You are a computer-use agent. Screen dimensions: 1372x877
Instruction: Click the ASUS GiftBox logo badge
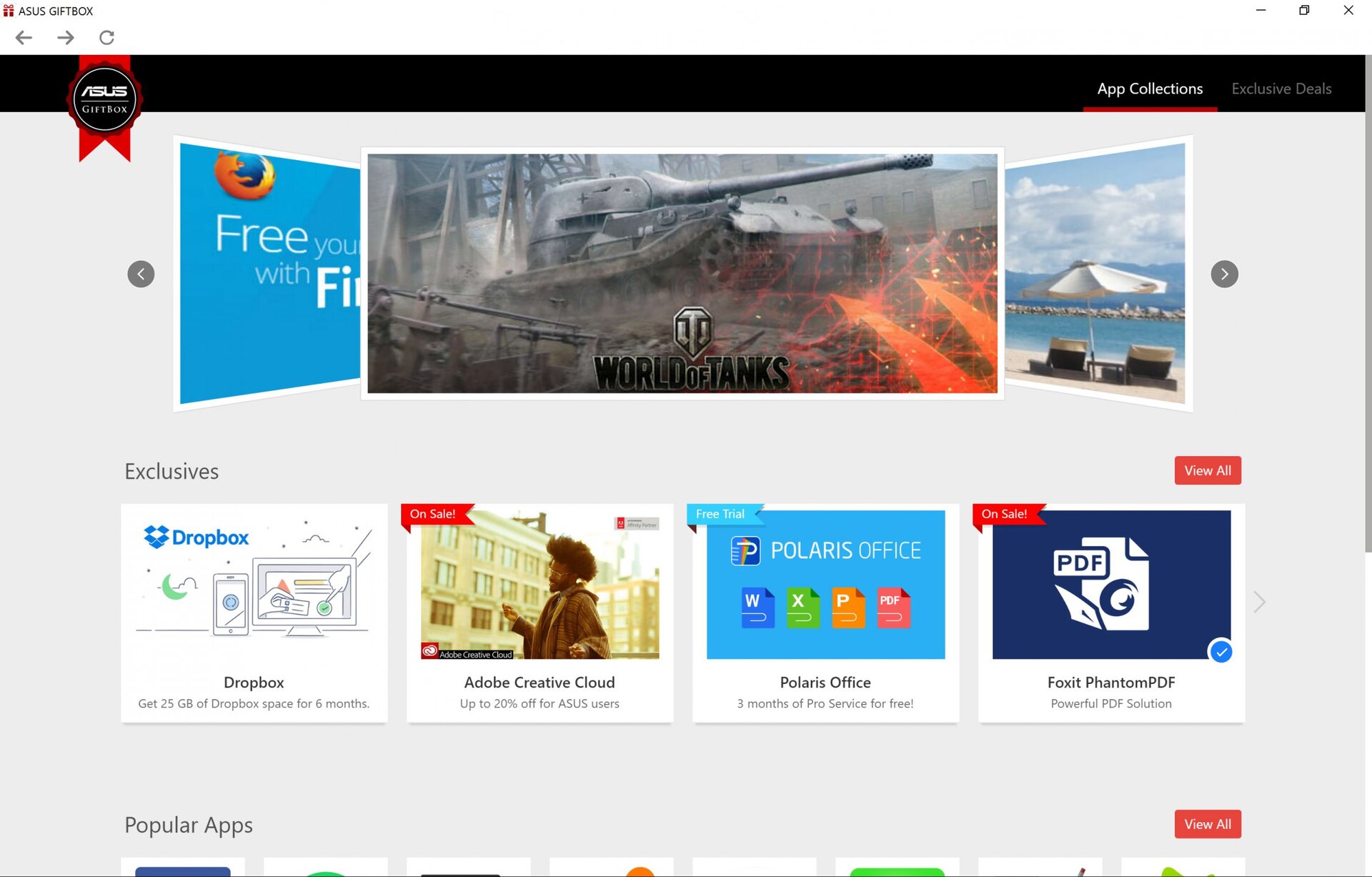tap(105, 100)
